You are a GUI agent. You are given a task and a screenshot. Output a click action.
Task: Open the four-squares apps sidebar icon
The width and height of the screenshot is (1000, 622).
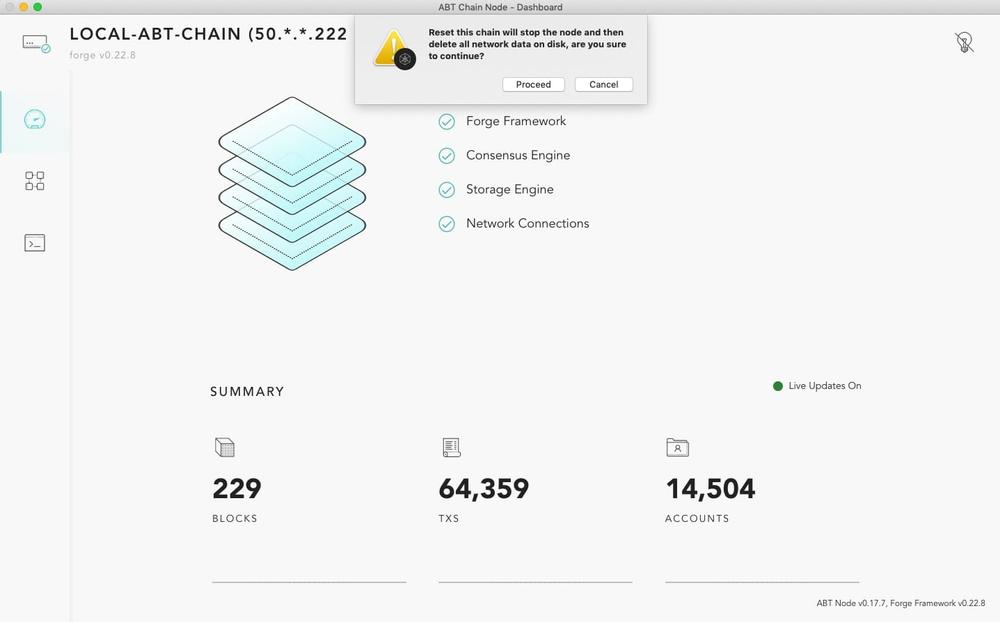(34, 181)
